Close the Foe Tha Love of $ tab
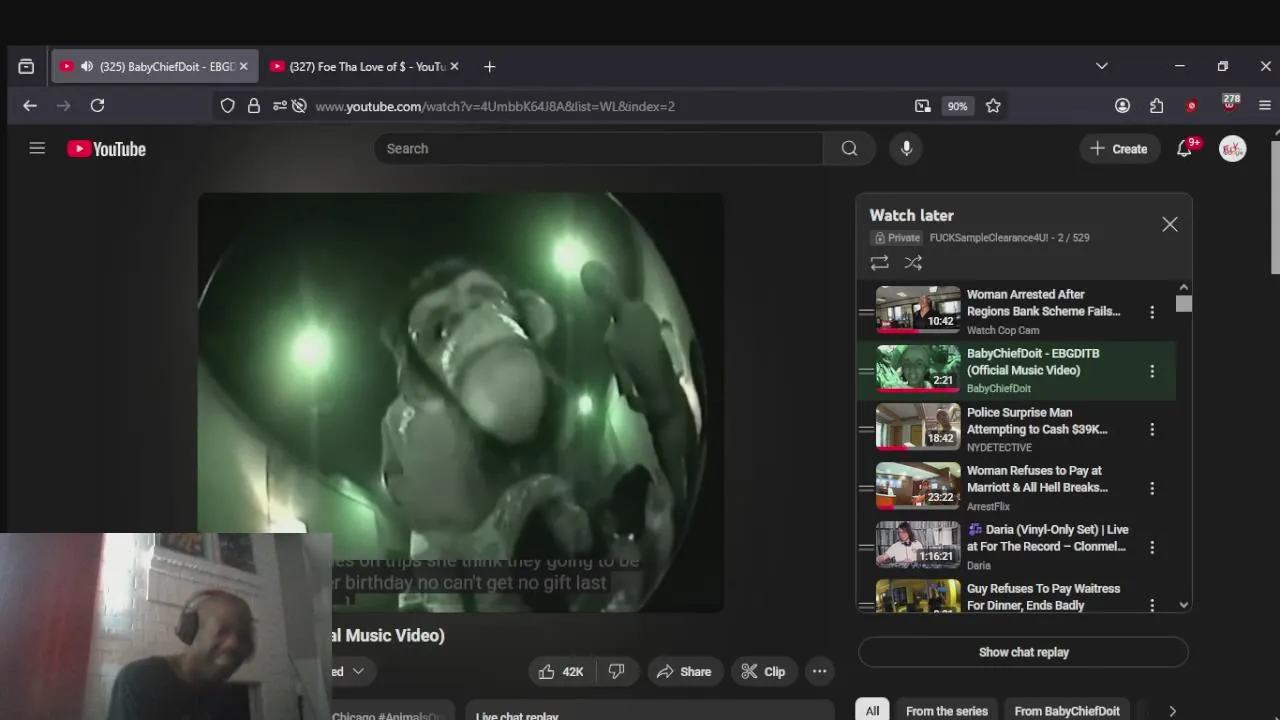The image size is (1280, 720). 454,67
